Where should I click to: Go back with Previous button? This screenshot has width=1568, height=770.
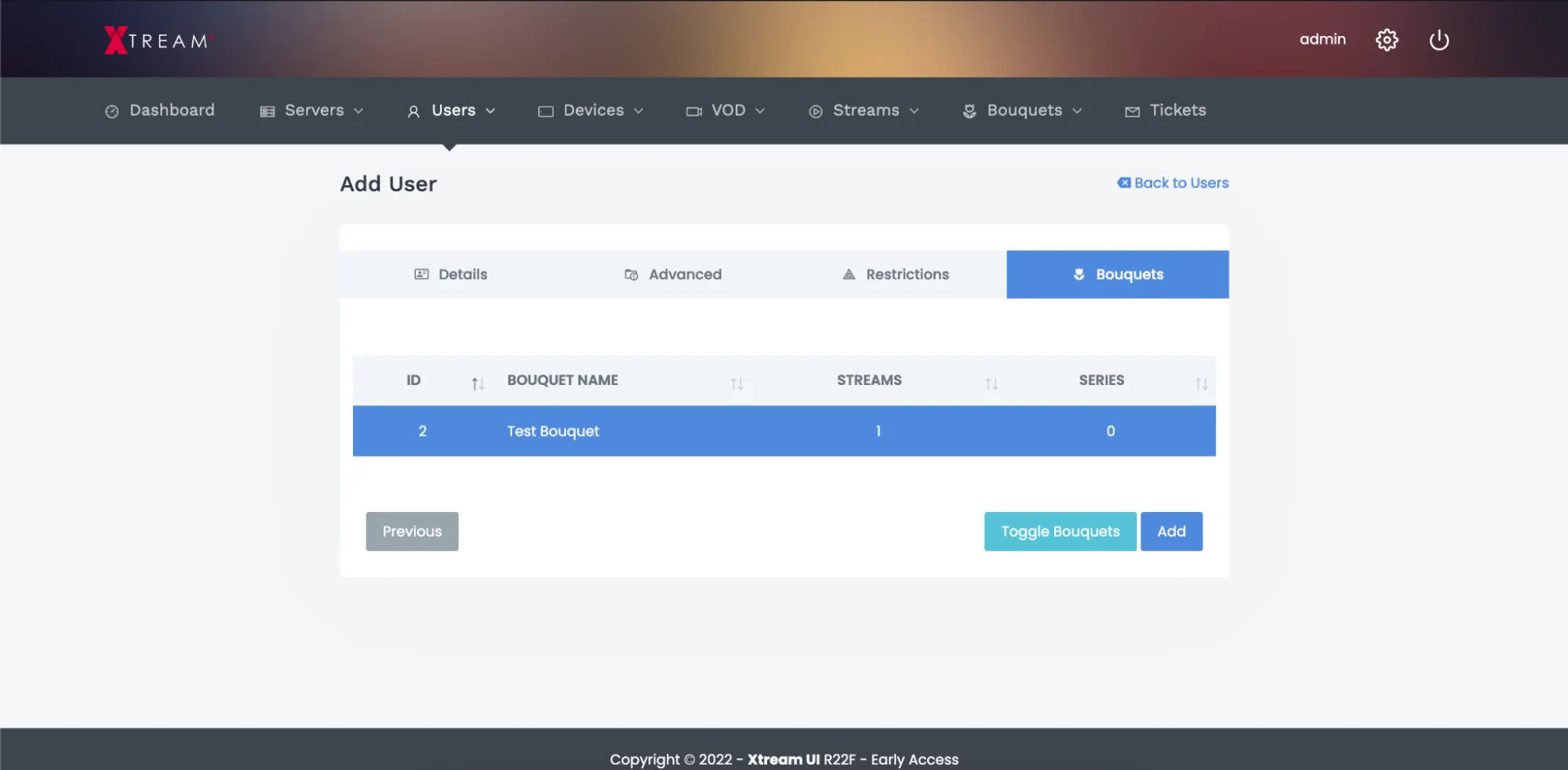[x=412, y=532]
